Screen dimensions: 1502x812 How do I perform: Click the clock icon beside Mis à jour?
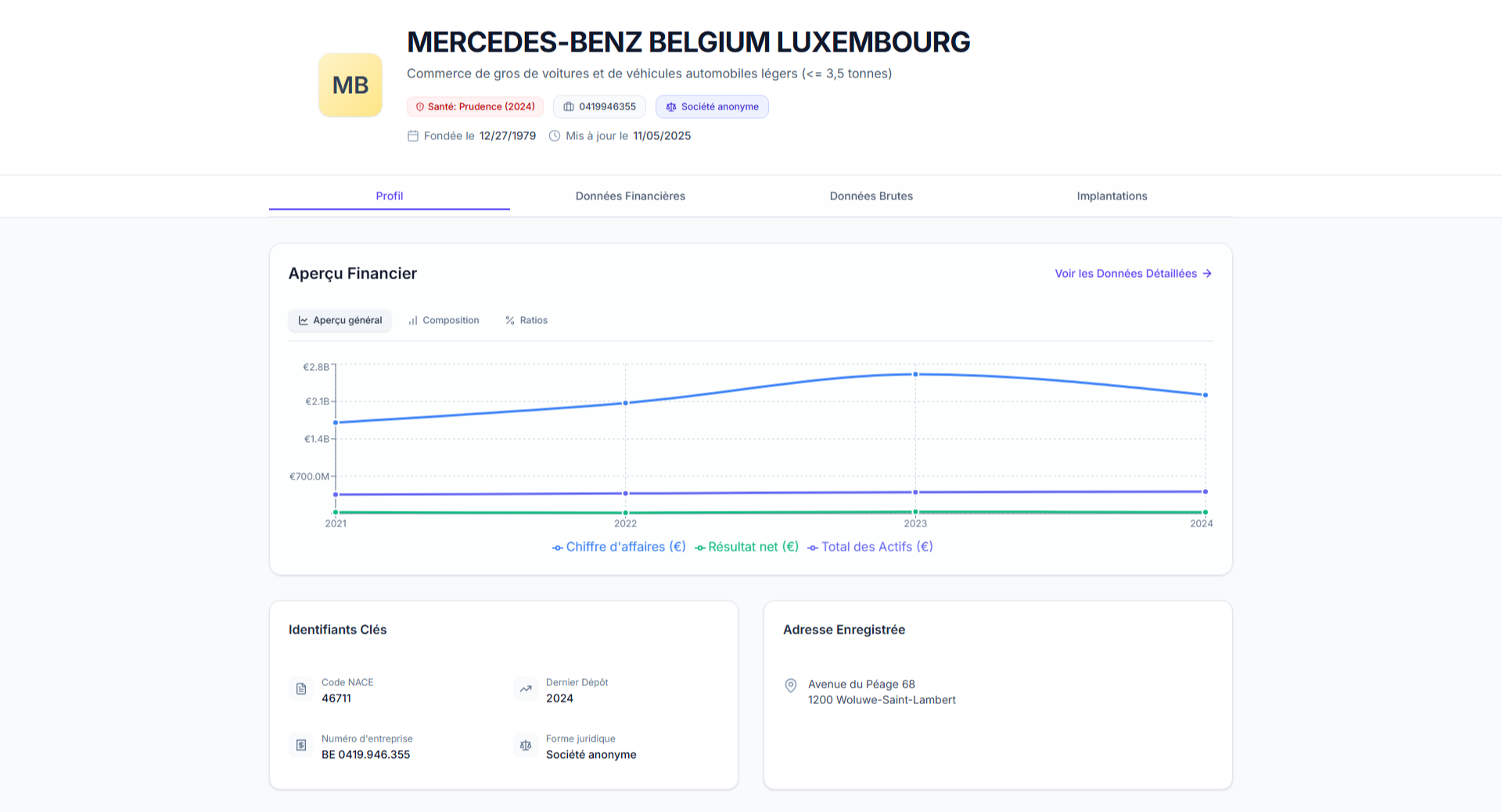point(555,136)
